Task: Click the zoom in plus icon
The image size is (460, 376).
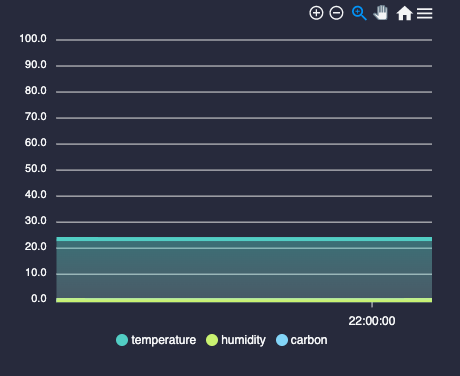Action: tap(316, 13)
